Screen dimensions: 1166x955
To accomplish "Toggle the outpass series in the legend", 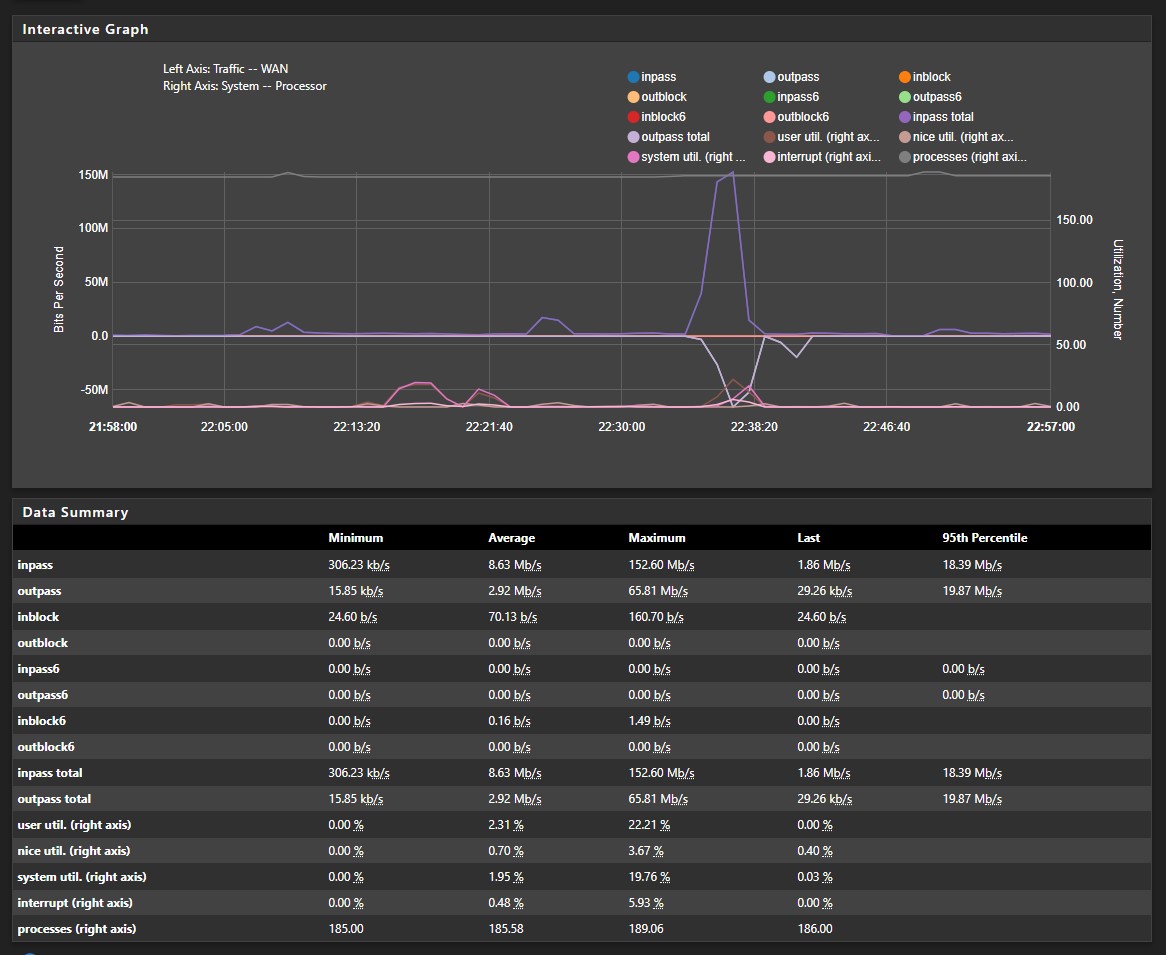I will (x=797, y=77).
